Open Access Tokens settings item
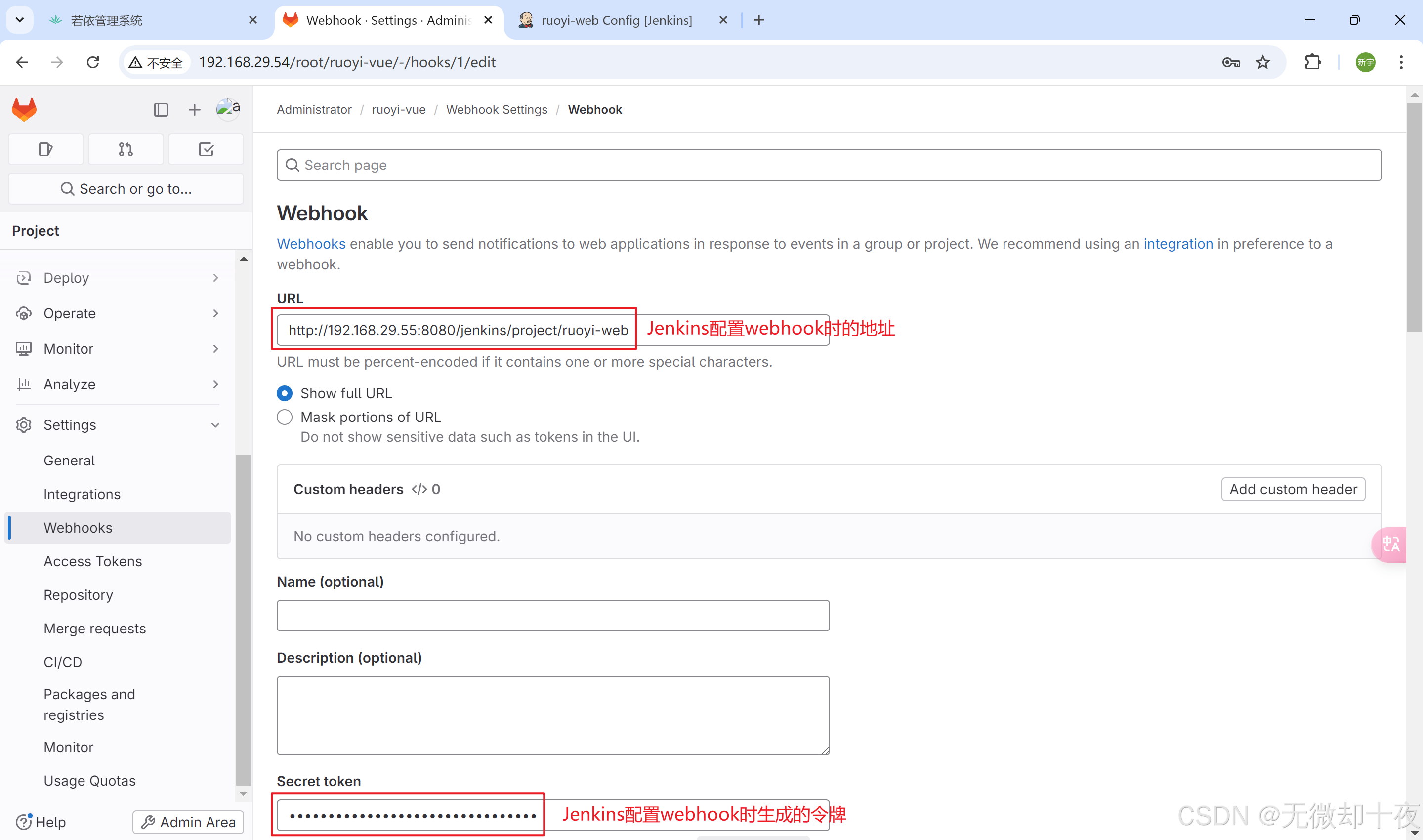The width and height of the screenshot is (1423, 840). click(93, 561)
